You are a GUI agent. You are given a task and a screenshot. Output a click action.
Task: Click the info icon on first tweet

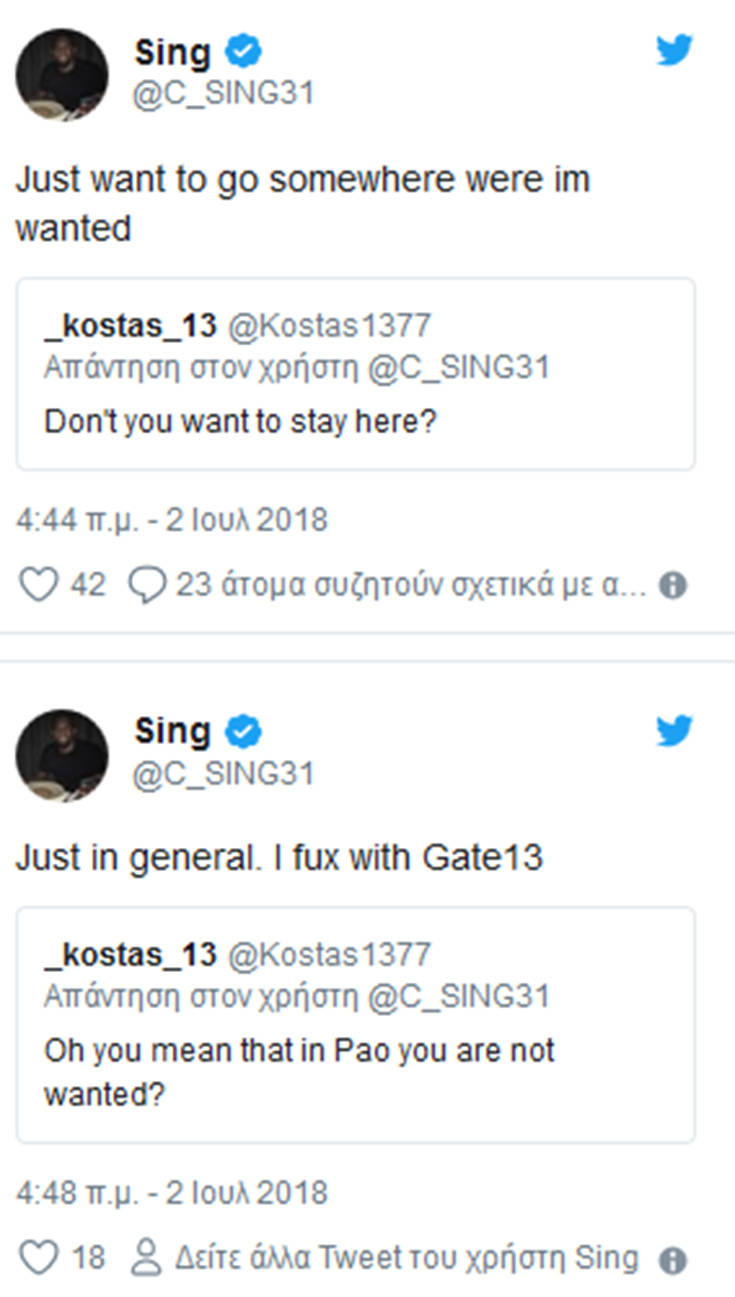tap(673, 586)
